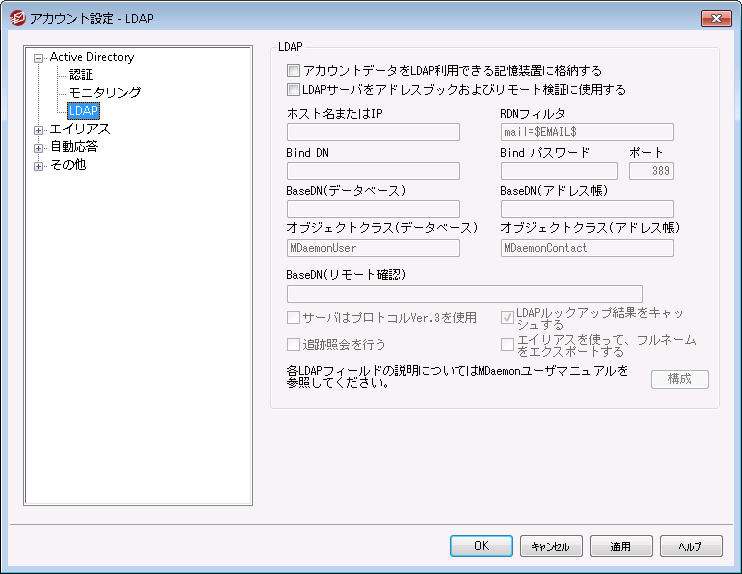Open モニタリング tree item

click(x=104, y=92)
